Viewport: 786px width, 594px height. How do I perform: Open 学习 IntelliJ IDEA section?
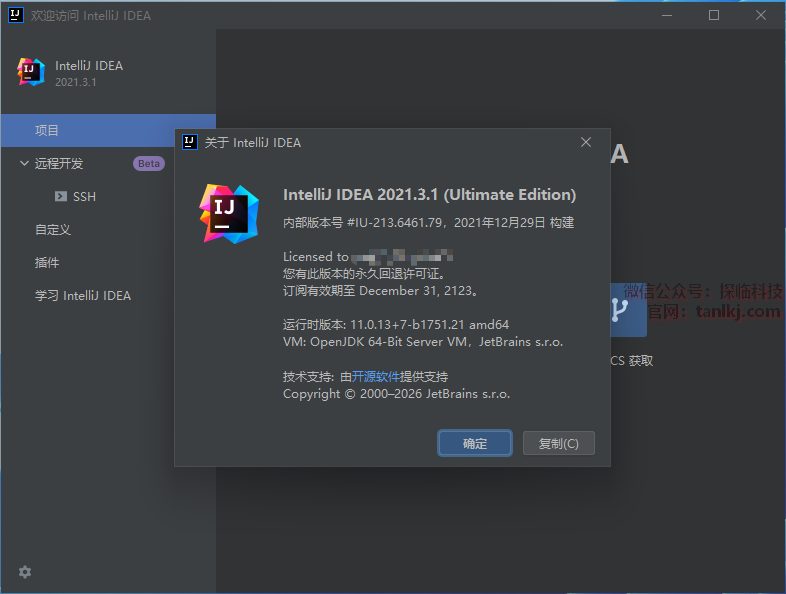coord(83,296)
